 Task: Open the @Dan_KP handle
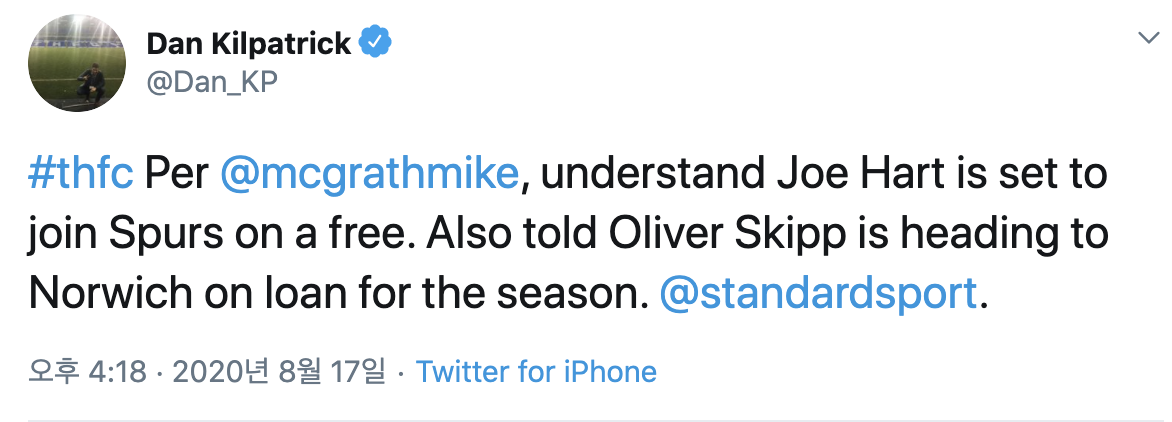[x=210, y=83]
